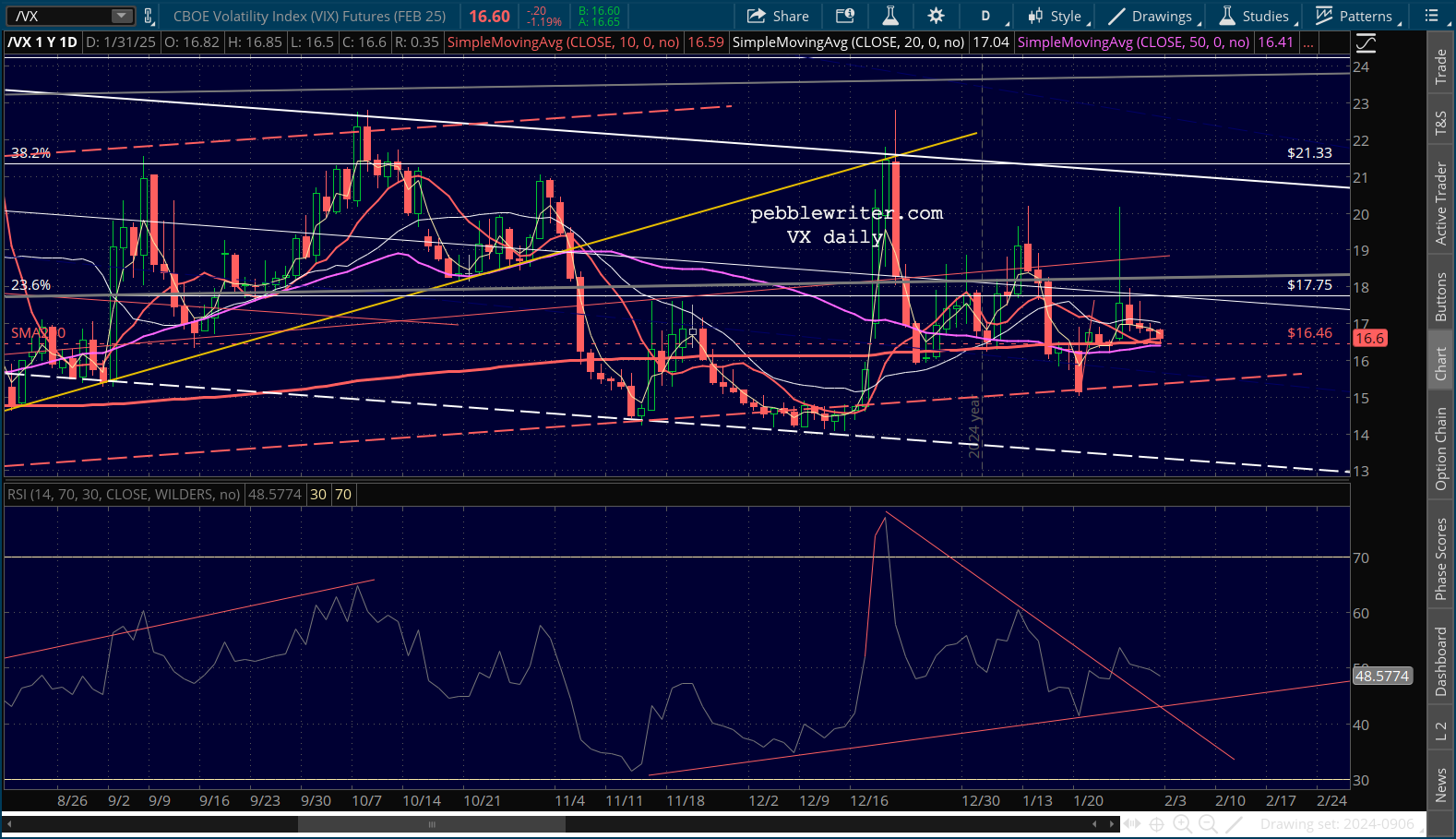
Task: Click the symbol description info icon
Action: 845,16
